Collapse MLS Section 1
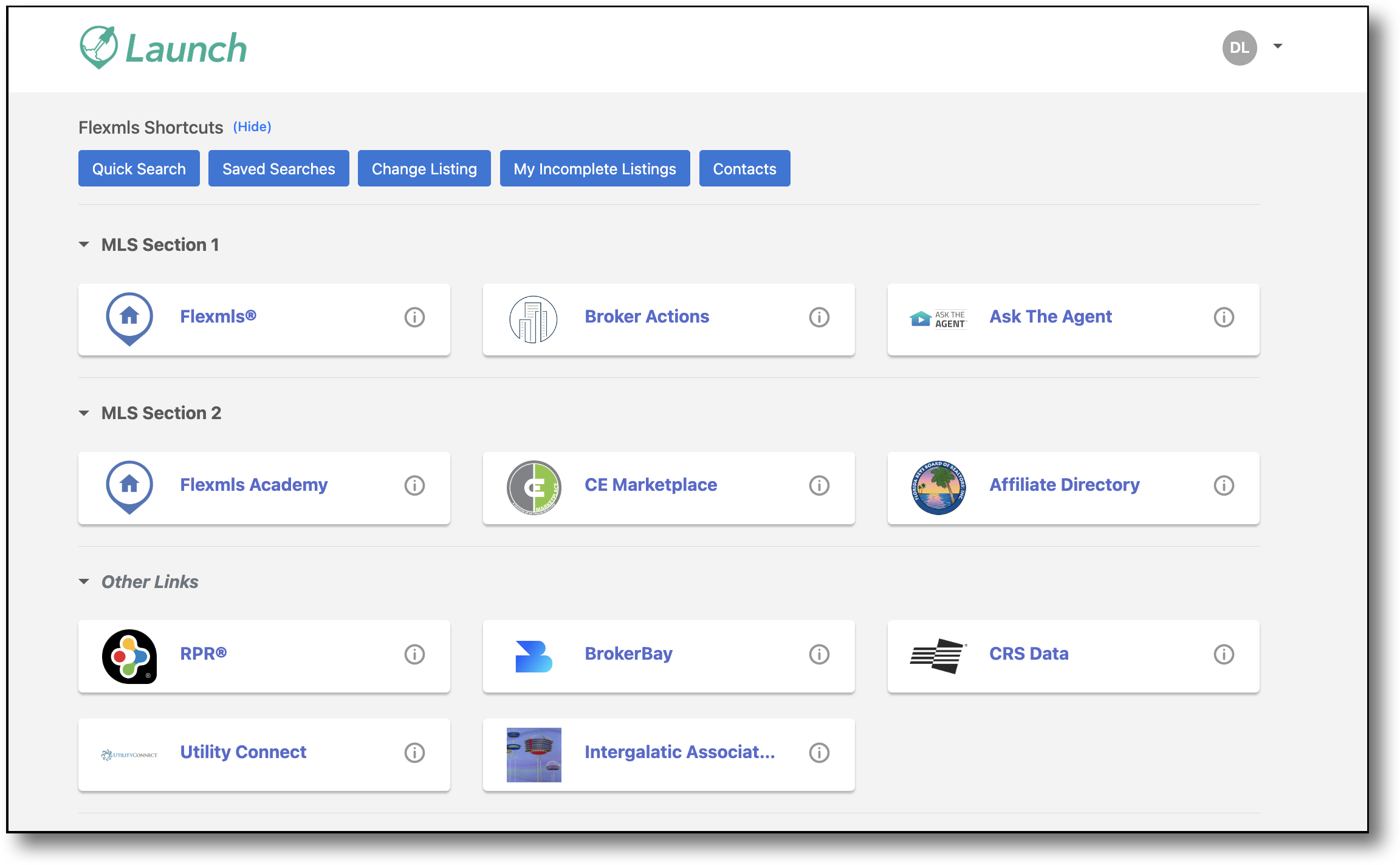This screenshot has height=865, width=1400. (84, 245)
